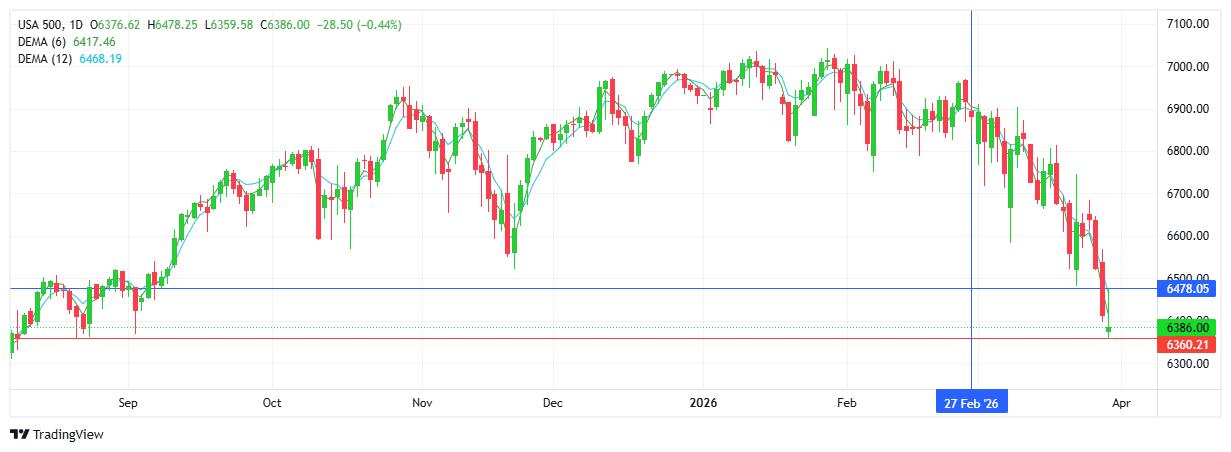Click the blue 6478.05 price label
This screenshot has height=452, width=1231.
click(x=1188, y=288)
